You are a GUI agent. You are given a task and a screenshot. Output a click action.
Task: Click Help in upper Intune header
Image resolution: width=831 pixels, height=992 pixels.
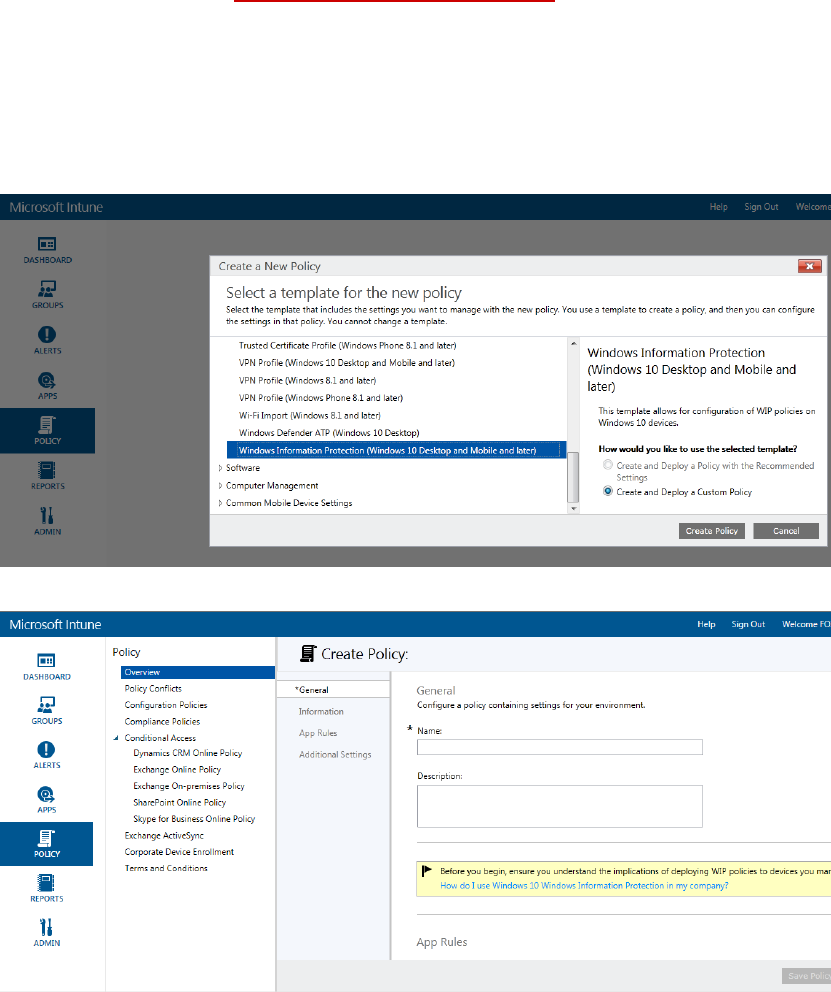(718, 207)
